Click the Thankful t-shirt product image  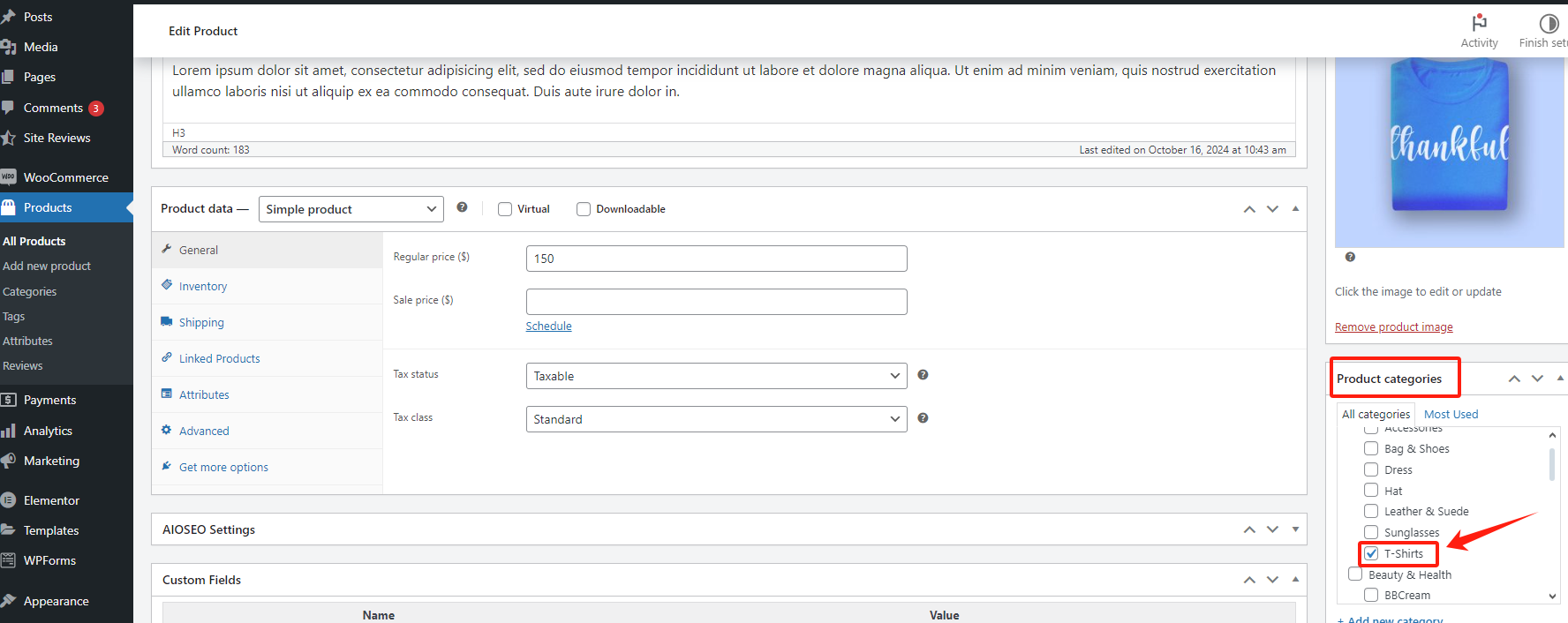[1449, 150]
